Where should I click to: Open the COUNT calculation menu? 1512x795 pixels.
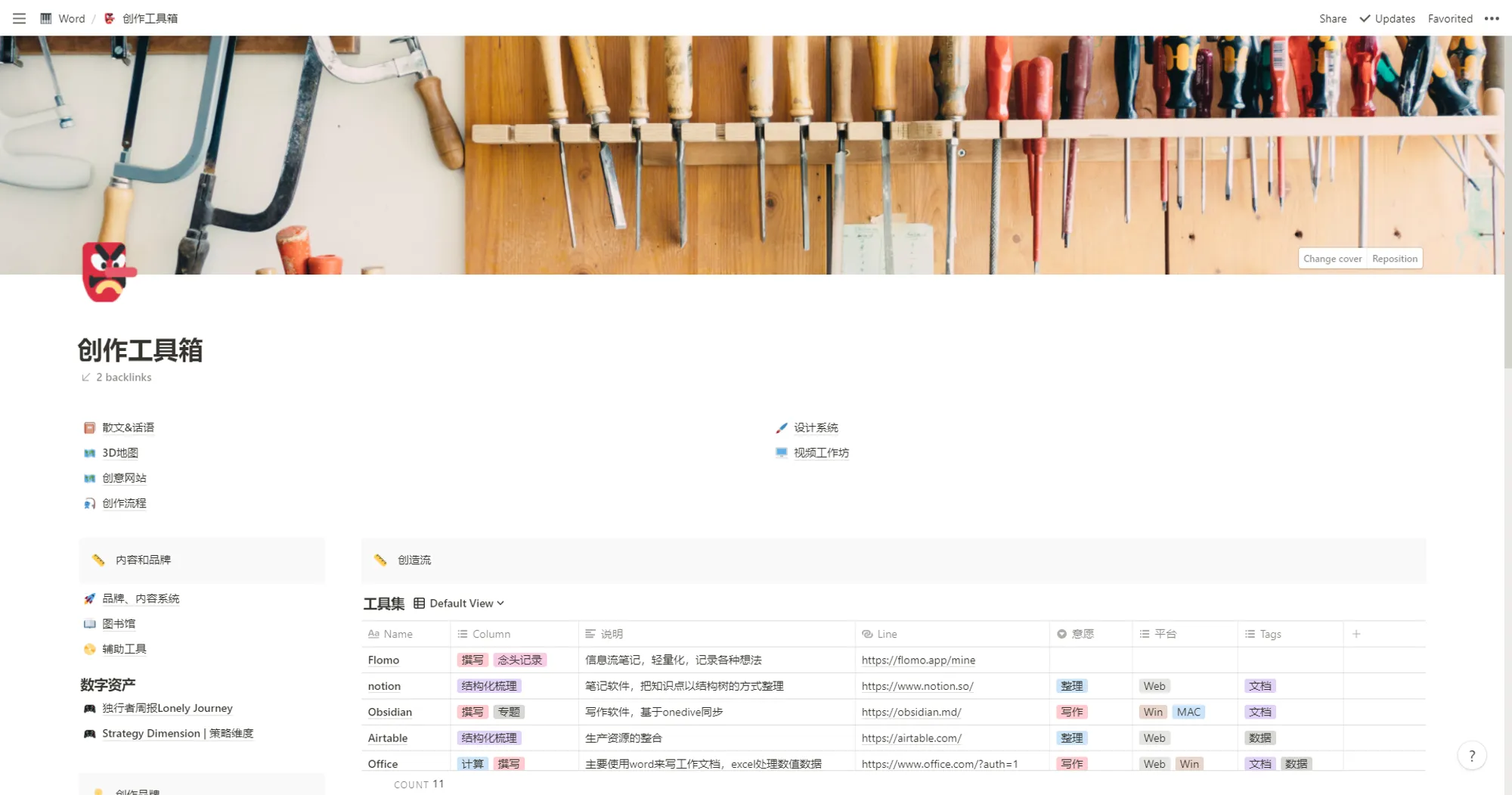pos(419,784)
